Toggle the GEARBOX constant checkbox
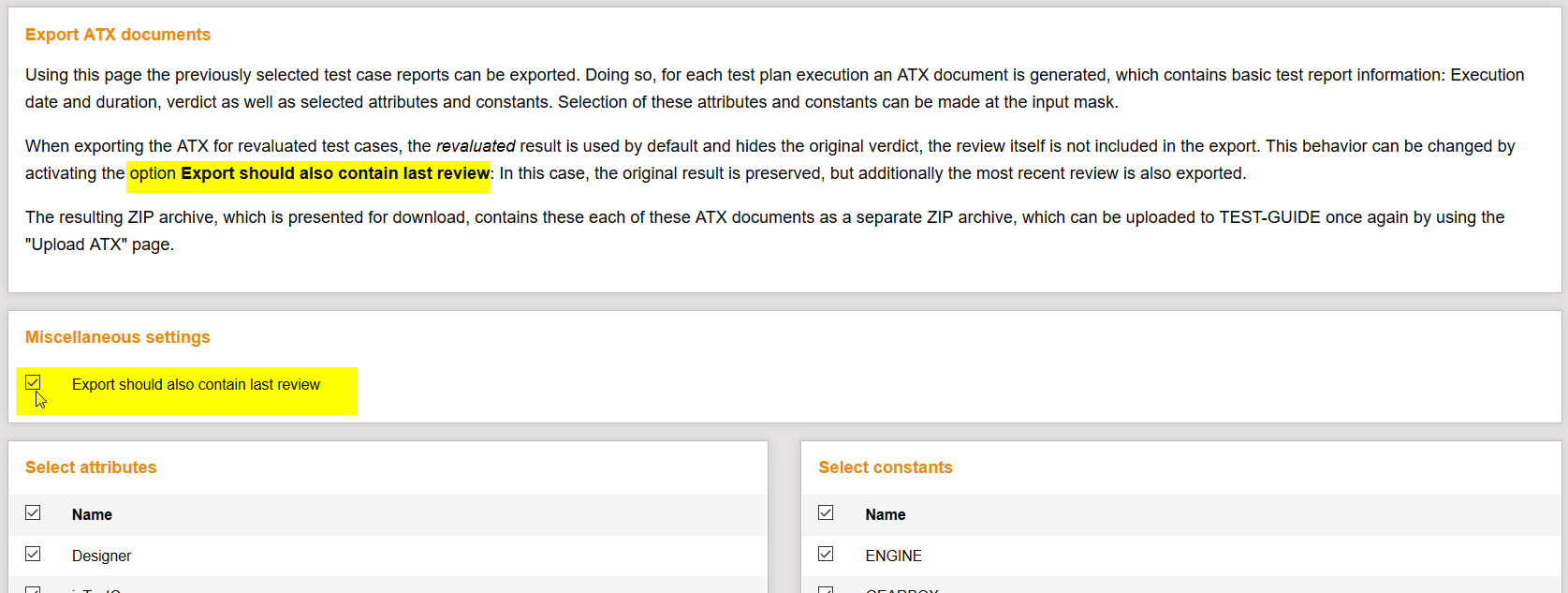 point(826,590)
